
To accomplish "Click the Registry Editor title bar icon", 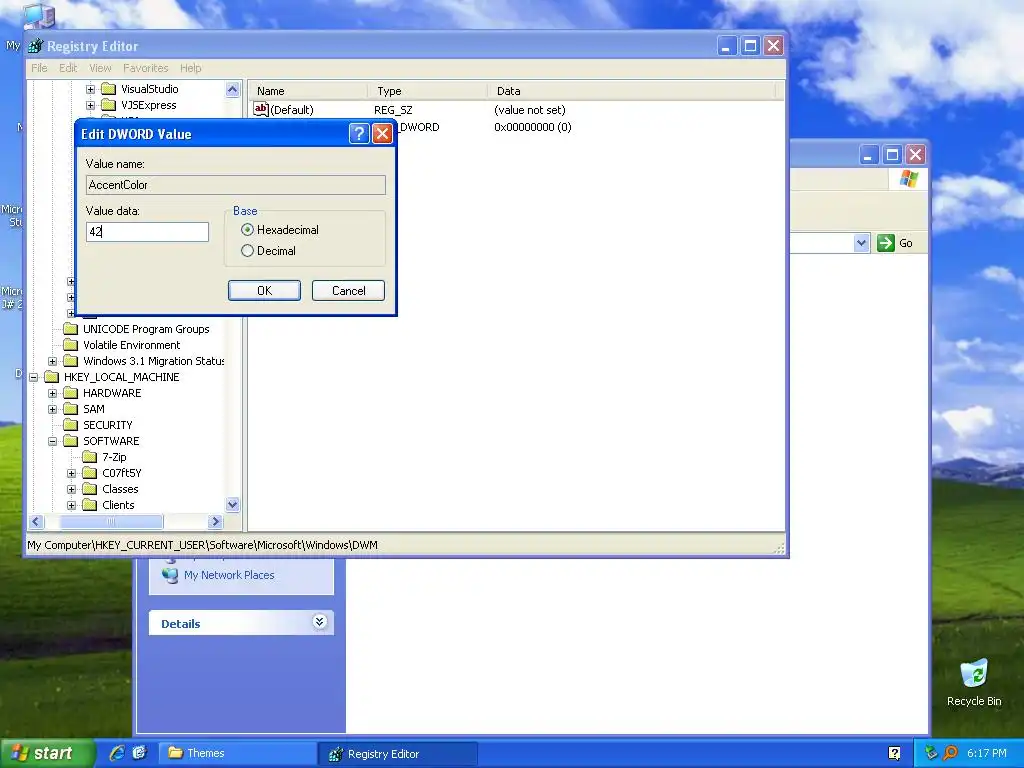I will coord(36,46).
